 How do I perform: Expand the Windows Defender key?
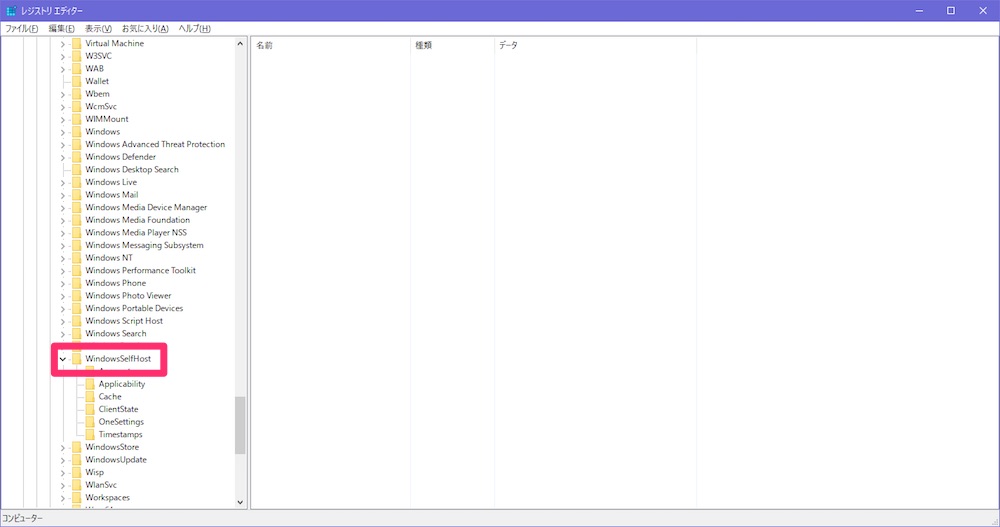(x=62, y=158)
